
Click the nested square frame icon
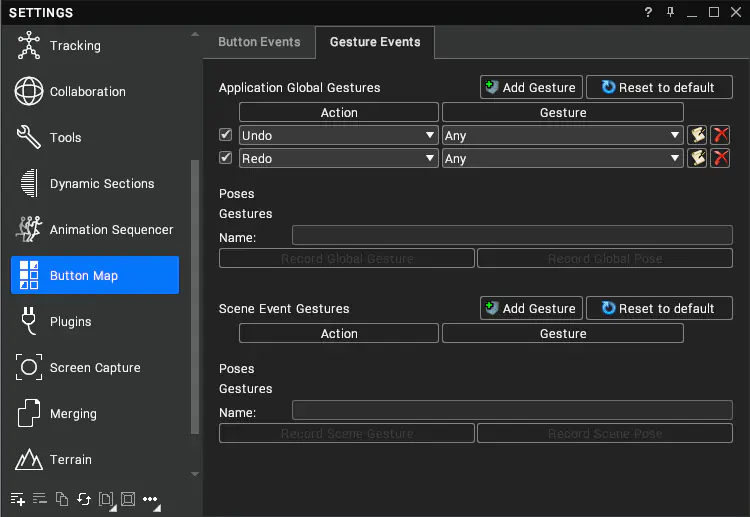coord(128,499)
